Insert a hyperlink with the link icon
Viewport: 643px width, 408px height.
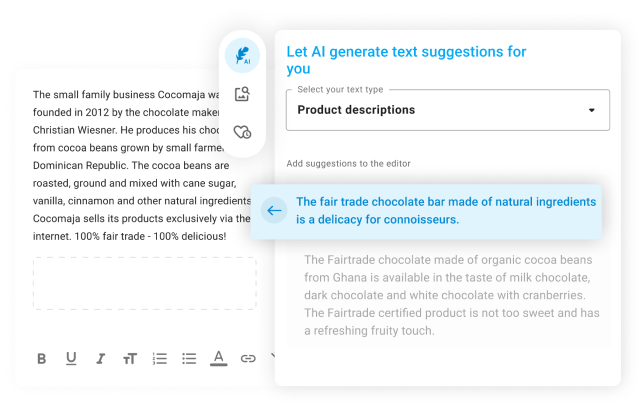pyautogui.click(x=248, y=359)
